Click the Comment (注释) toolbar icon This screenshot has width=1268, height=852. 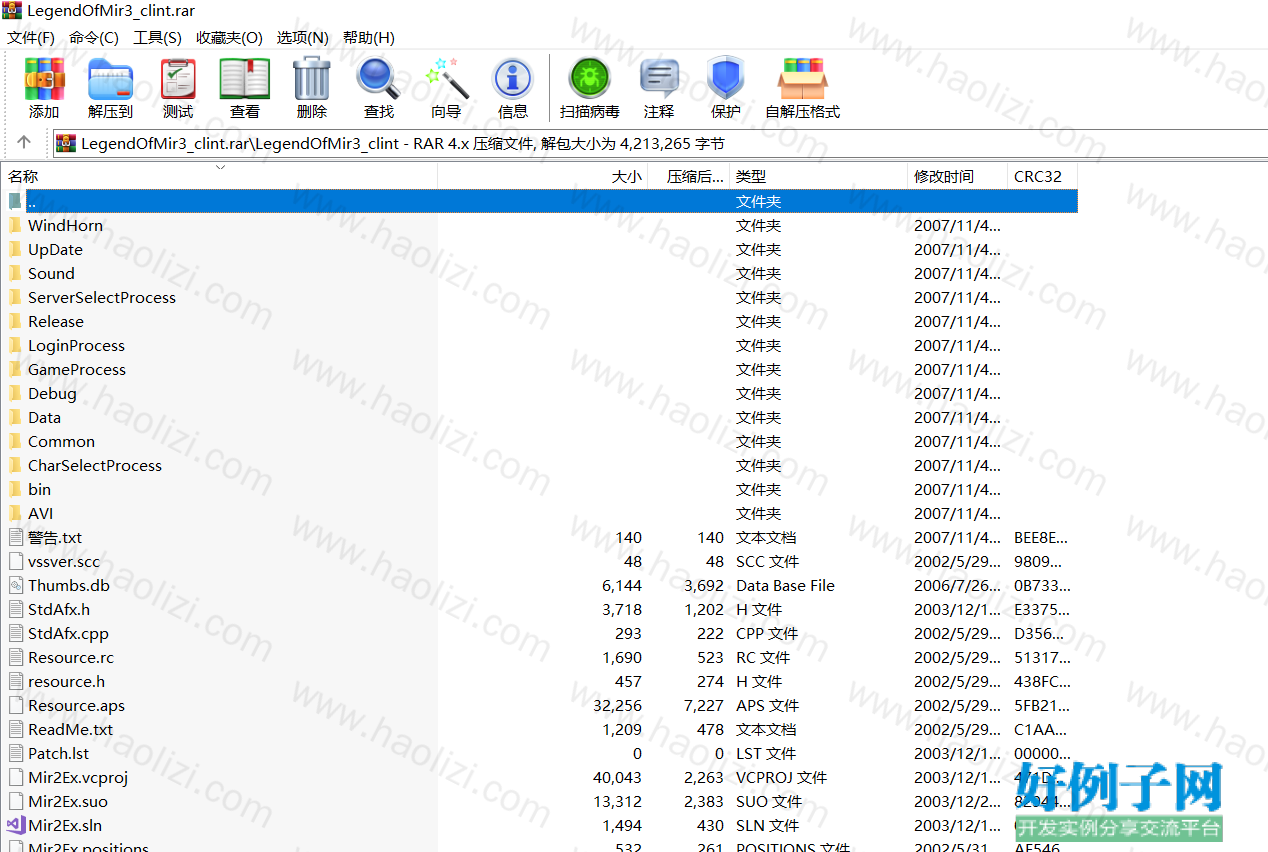(x=659, y=79)
